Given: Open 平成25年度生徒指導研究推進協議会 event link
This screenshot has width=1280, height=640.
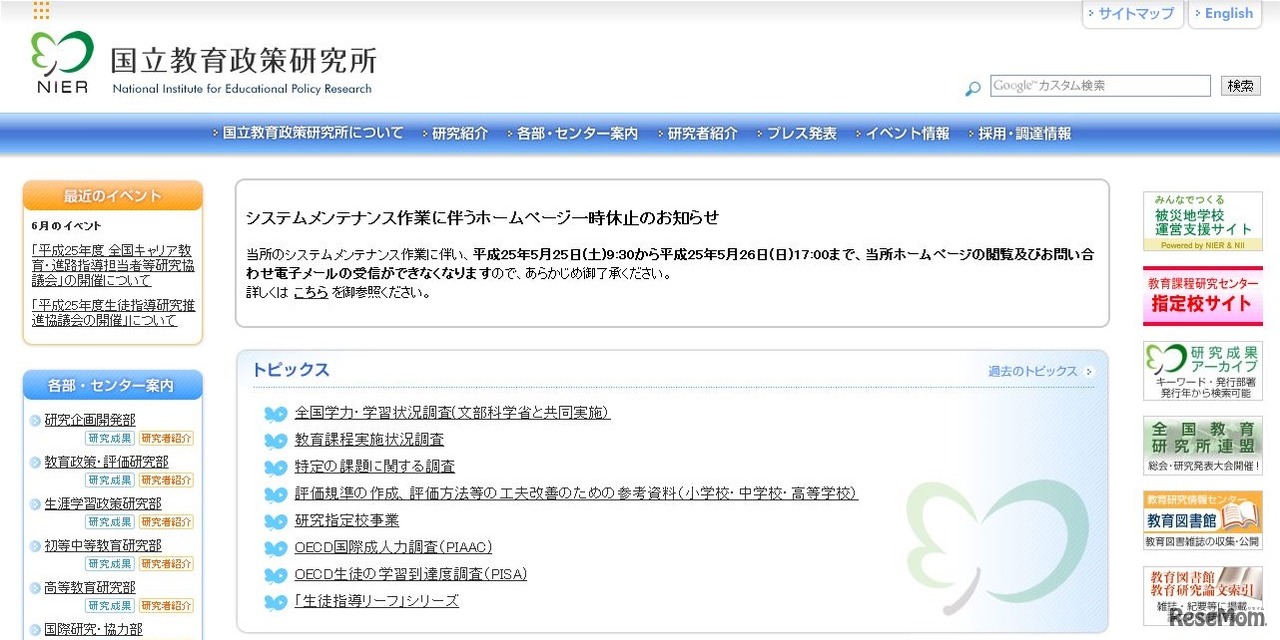Looking at the screenshot, I should point(113,313).
